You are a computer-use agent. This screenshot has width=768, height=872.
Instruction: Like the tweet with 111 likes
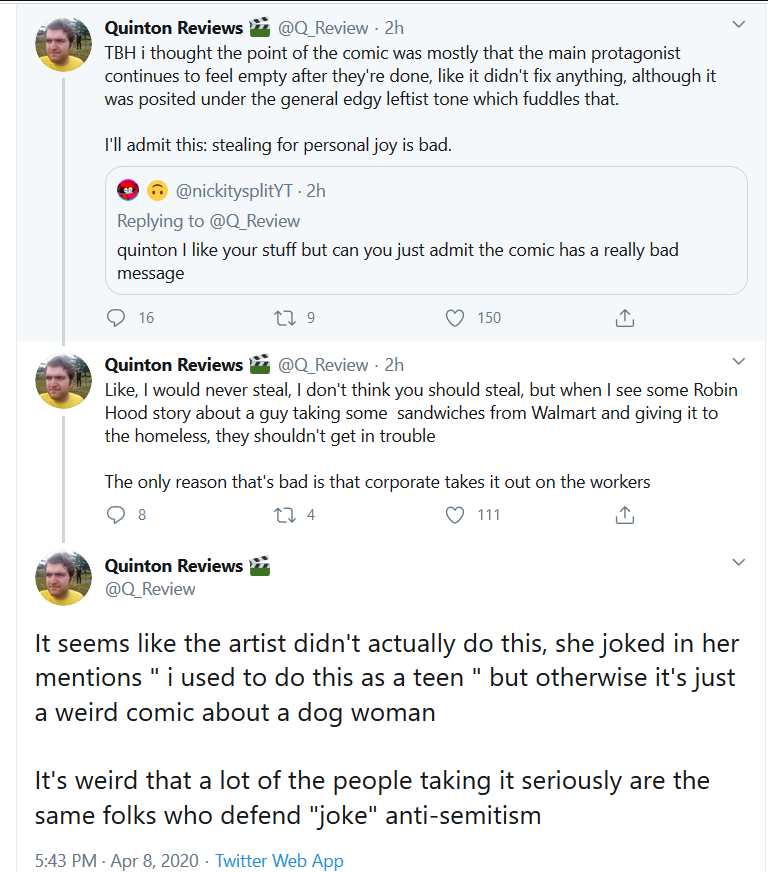[x=455, y=515]
